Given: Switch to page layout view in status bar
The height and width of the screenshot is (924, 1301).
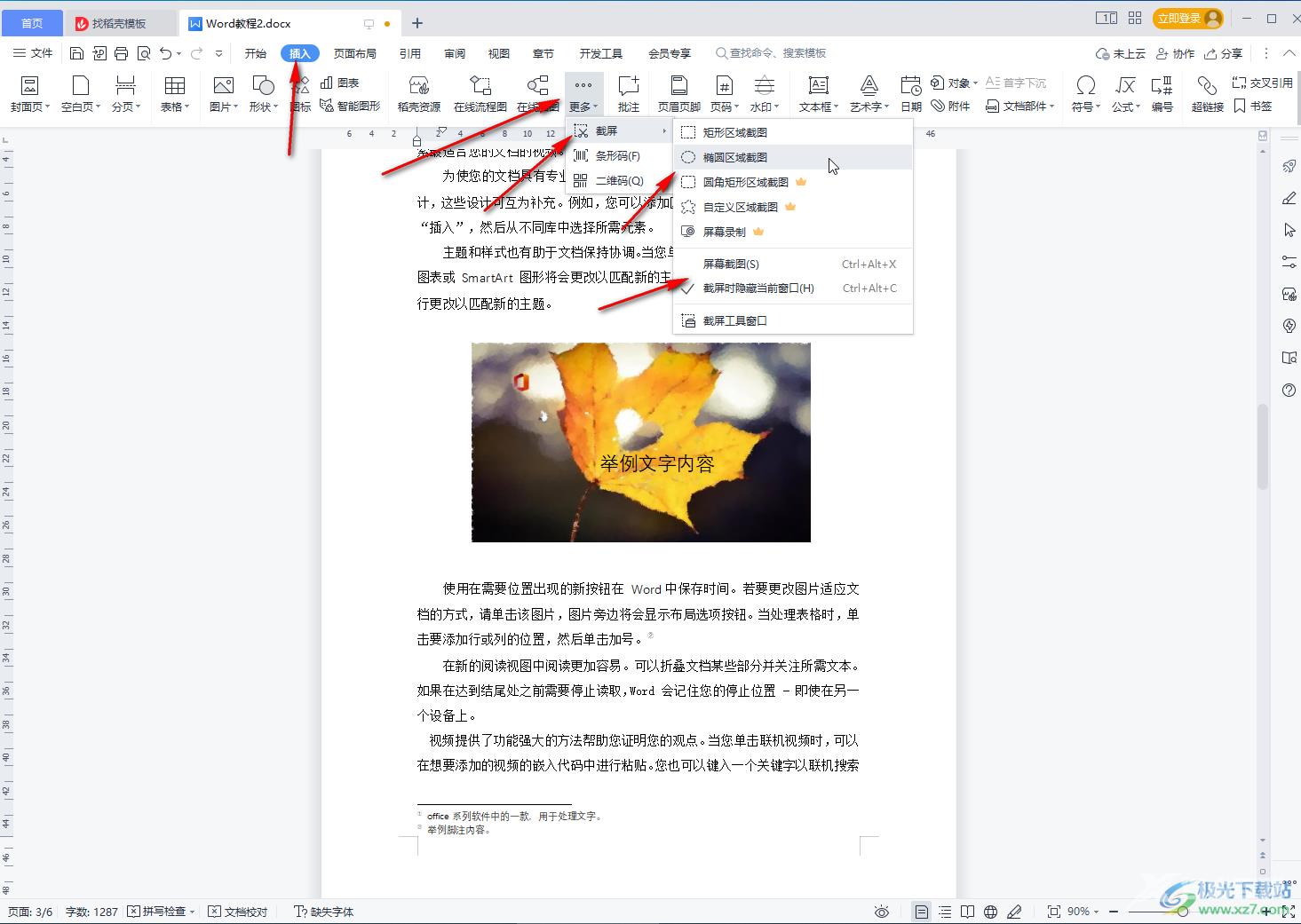Looking at the screenshot, I should pos(922,912).
